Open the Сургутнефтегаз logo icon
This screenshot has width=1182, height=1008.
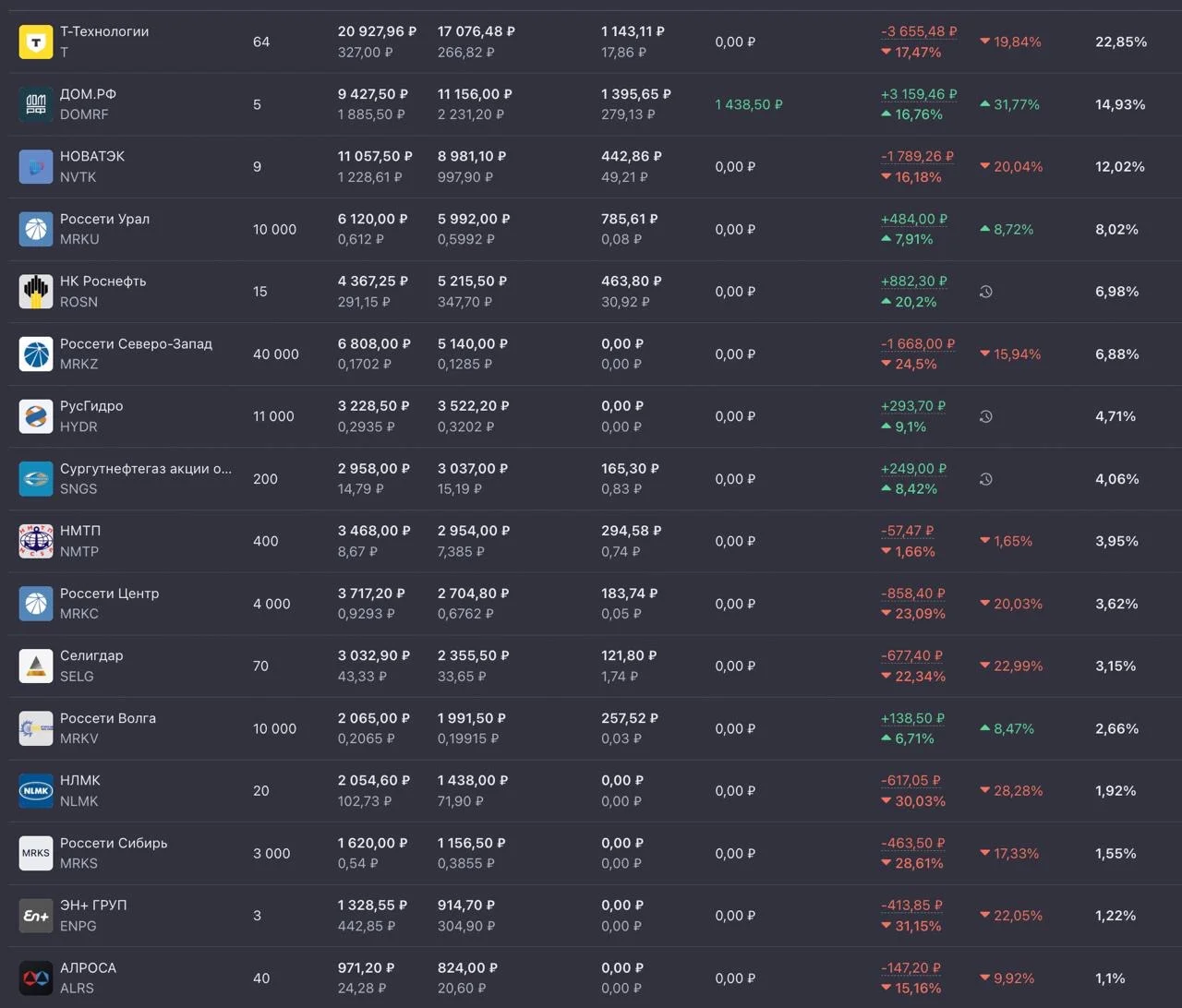pyautogui.click(x=36, y=479)
